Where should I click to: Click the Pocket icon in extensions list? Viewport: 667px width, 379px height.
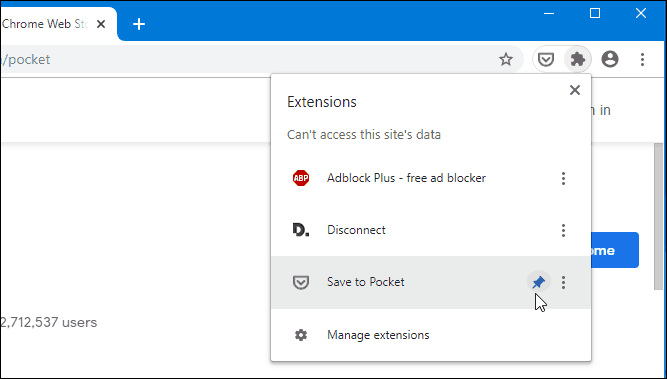pos(301,282)
